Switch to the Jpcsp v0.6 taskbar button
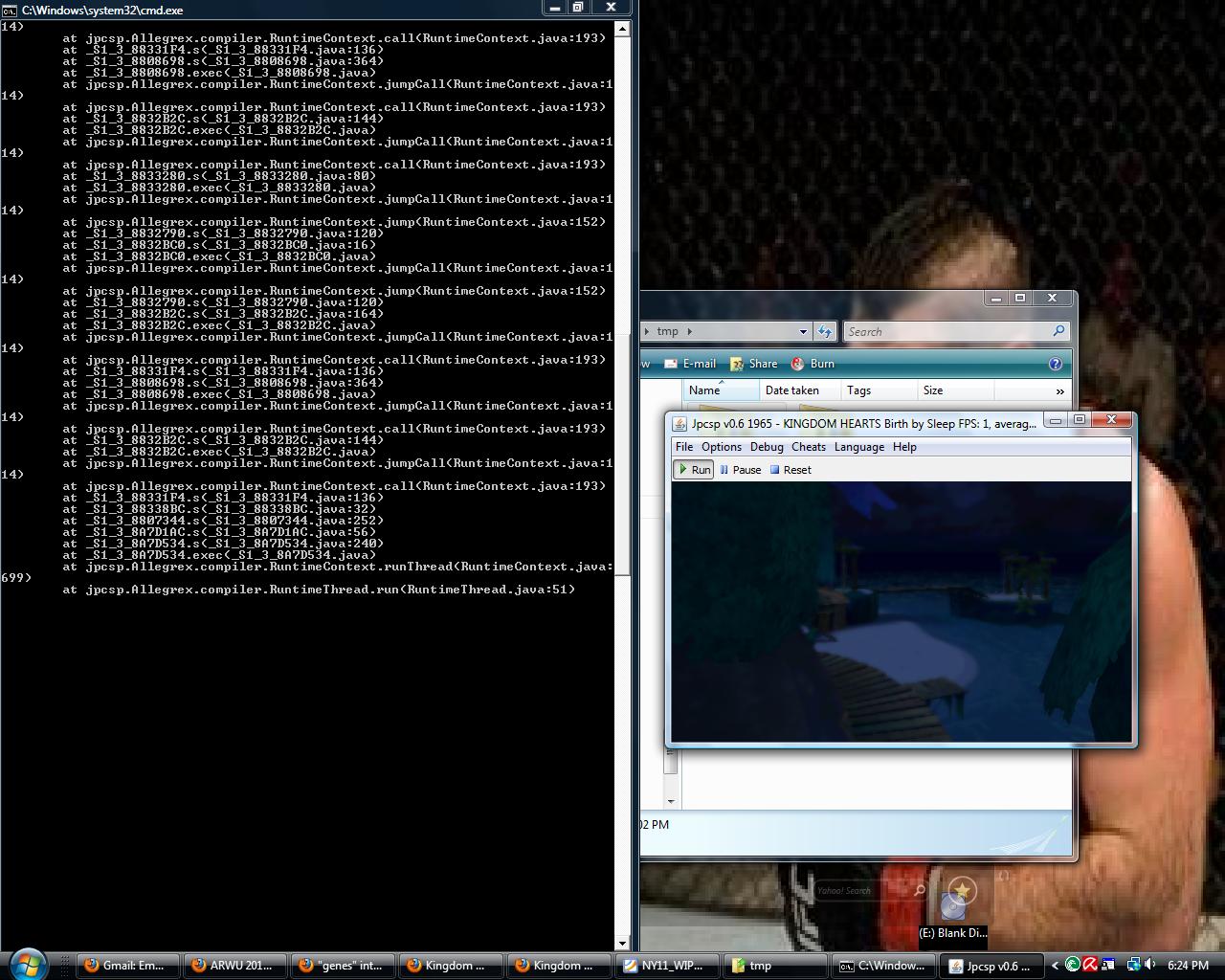The width and height of the screenshot is (1225, 980). pyautogui.click(x=991, y=966)
